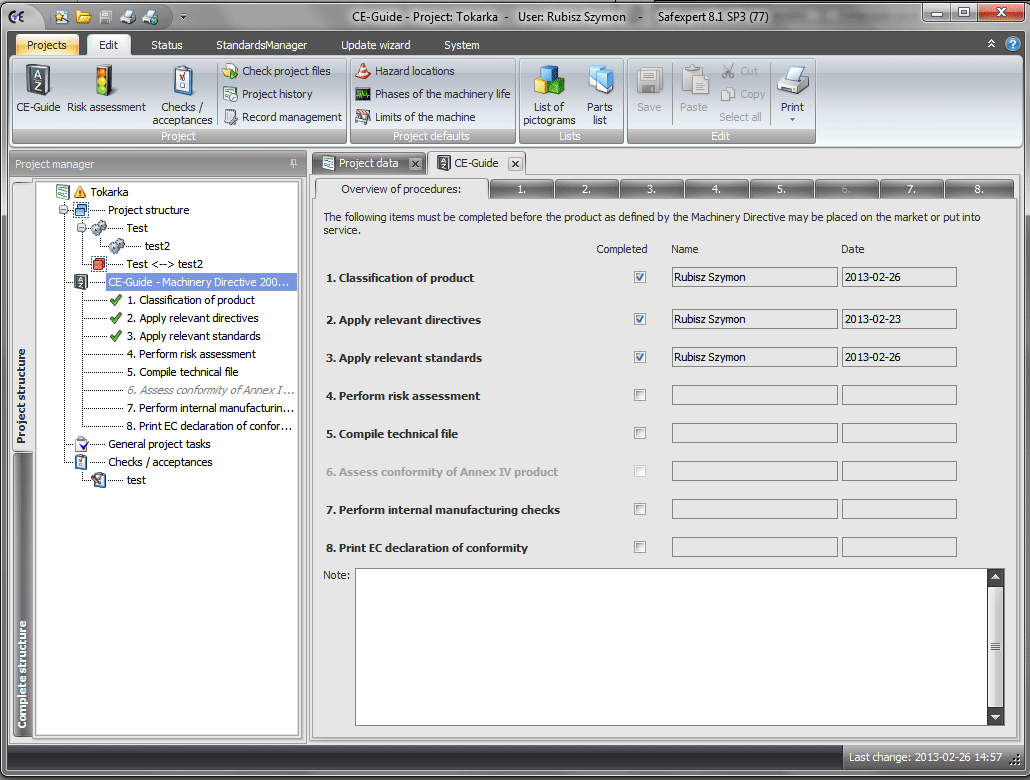The width and height of the screenshot is (1030, 780).
Task: Uncheck Classification of product completed checkbox
Action: 640,278
